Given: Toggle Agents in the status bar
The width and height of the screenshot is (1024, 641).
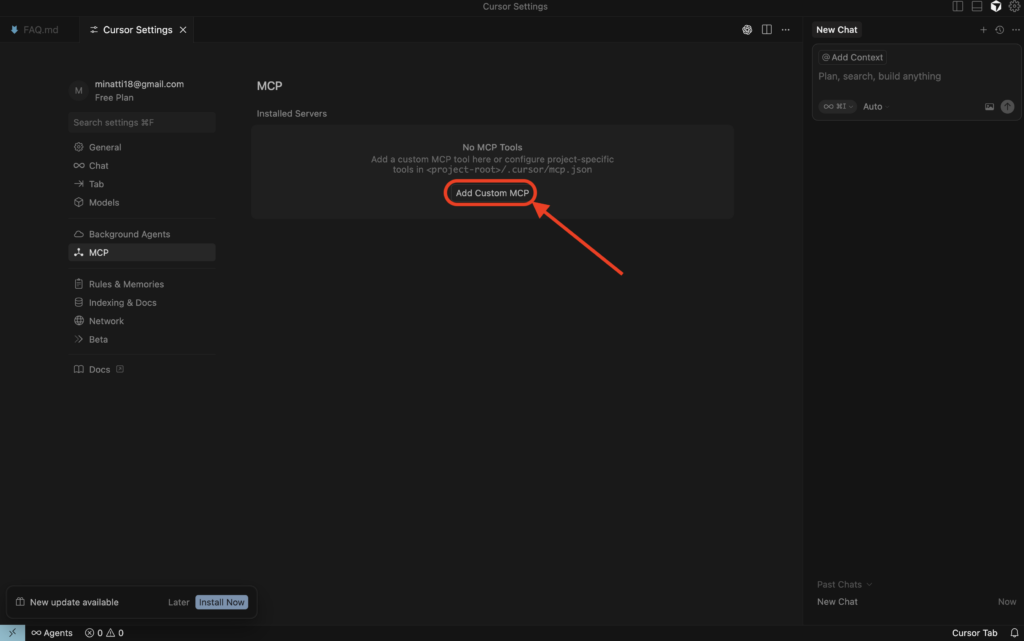Looking at the screenshot, I should [51, 632].
